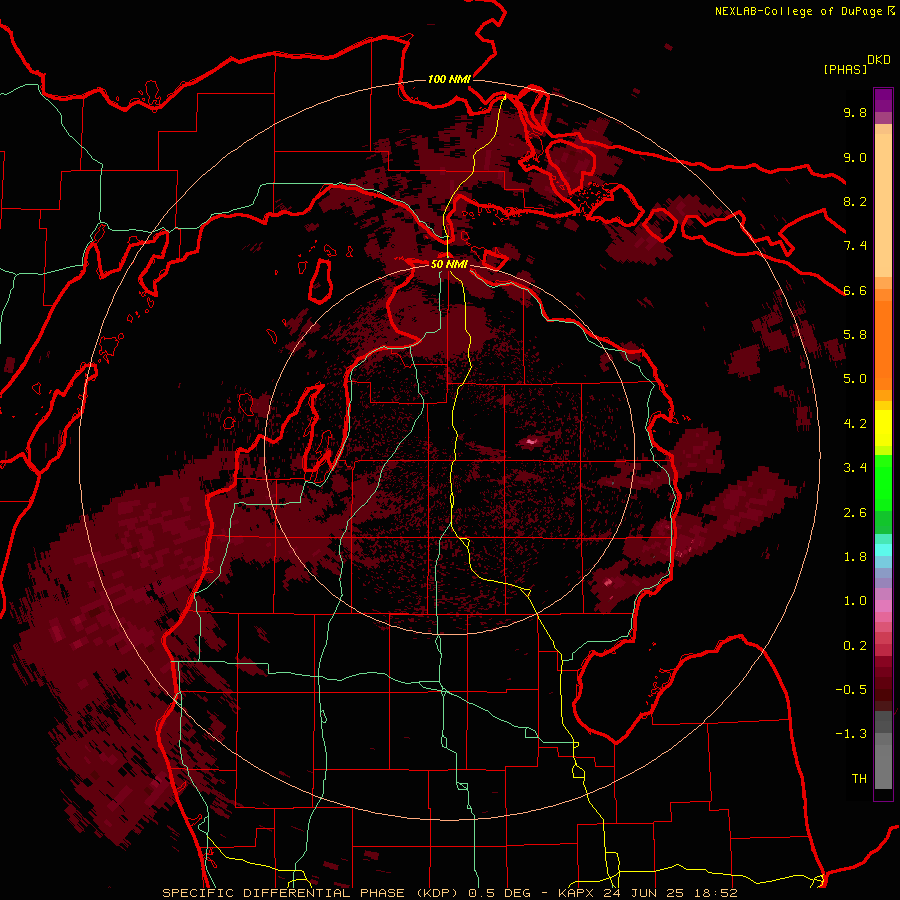Click the 0.2 scale label

pyautogui.click(x=855, y=646)
